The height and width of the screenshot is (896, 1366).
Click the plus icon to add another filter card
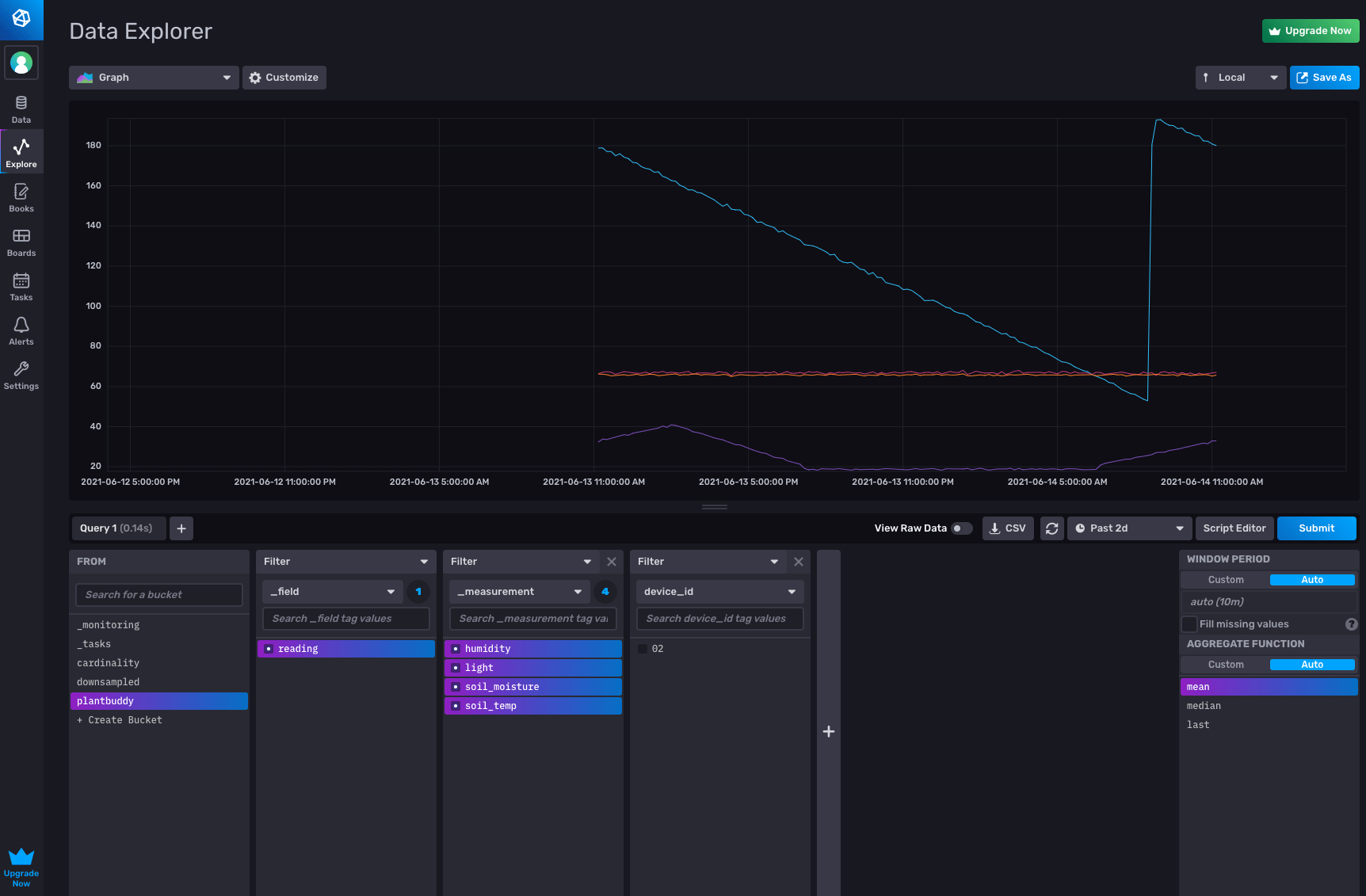tap(828, 730)
